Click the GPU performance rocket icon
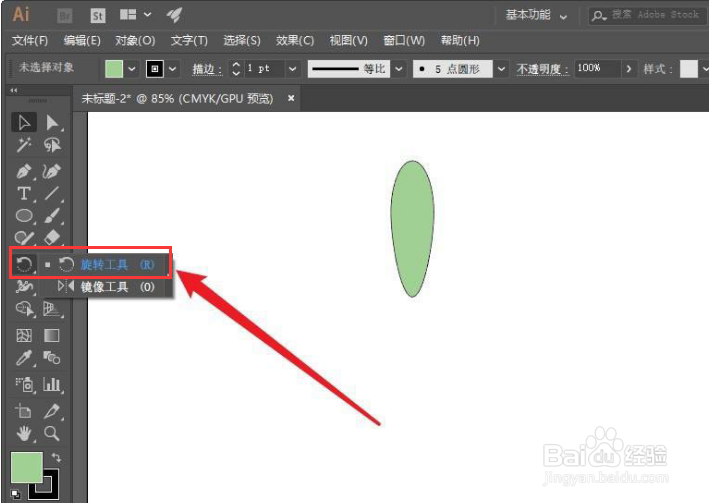 coord(174,15)
